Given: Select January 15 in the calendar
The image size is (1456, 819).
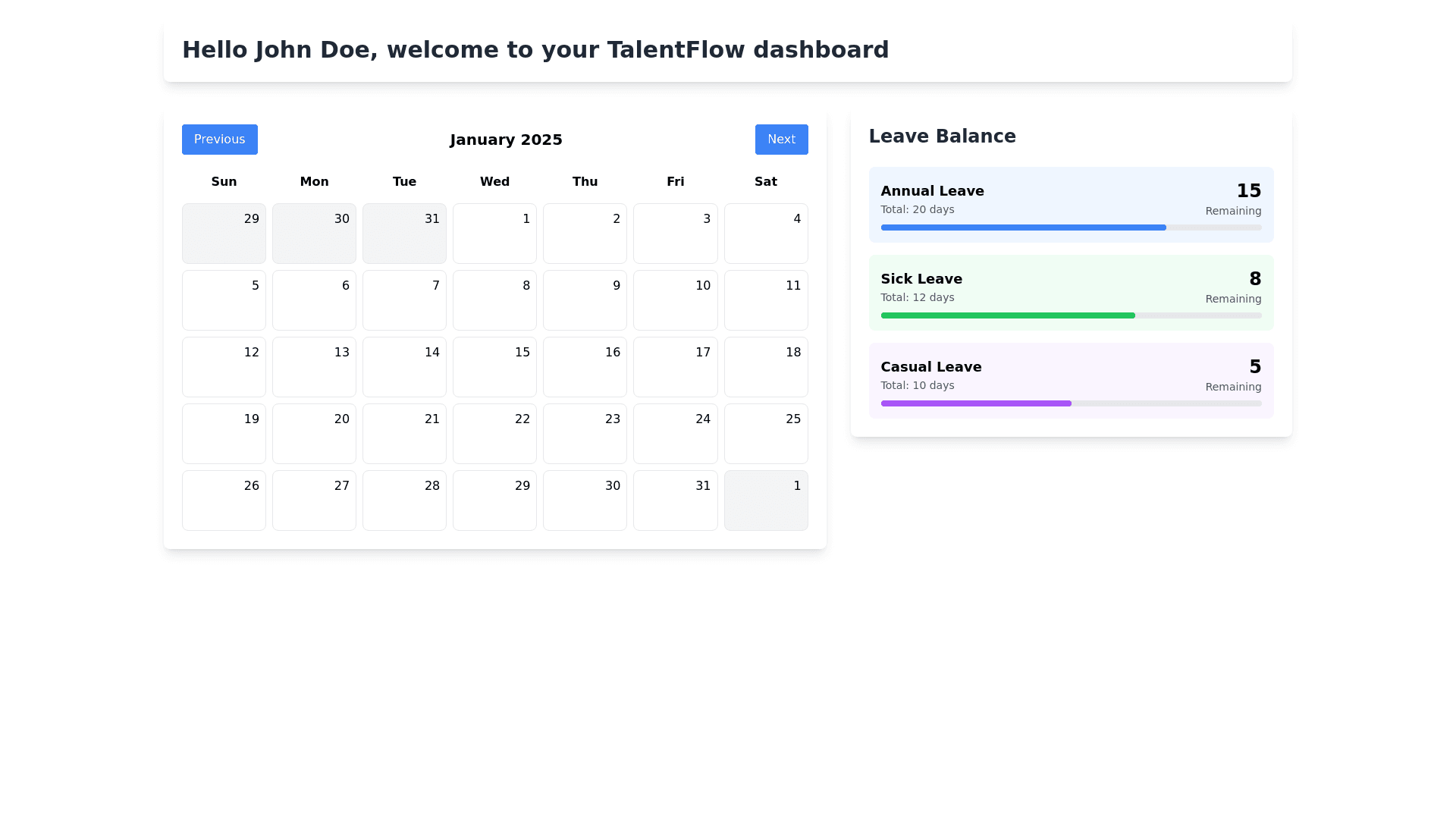Looking at the screenshot, I should [x=494, y=367].
